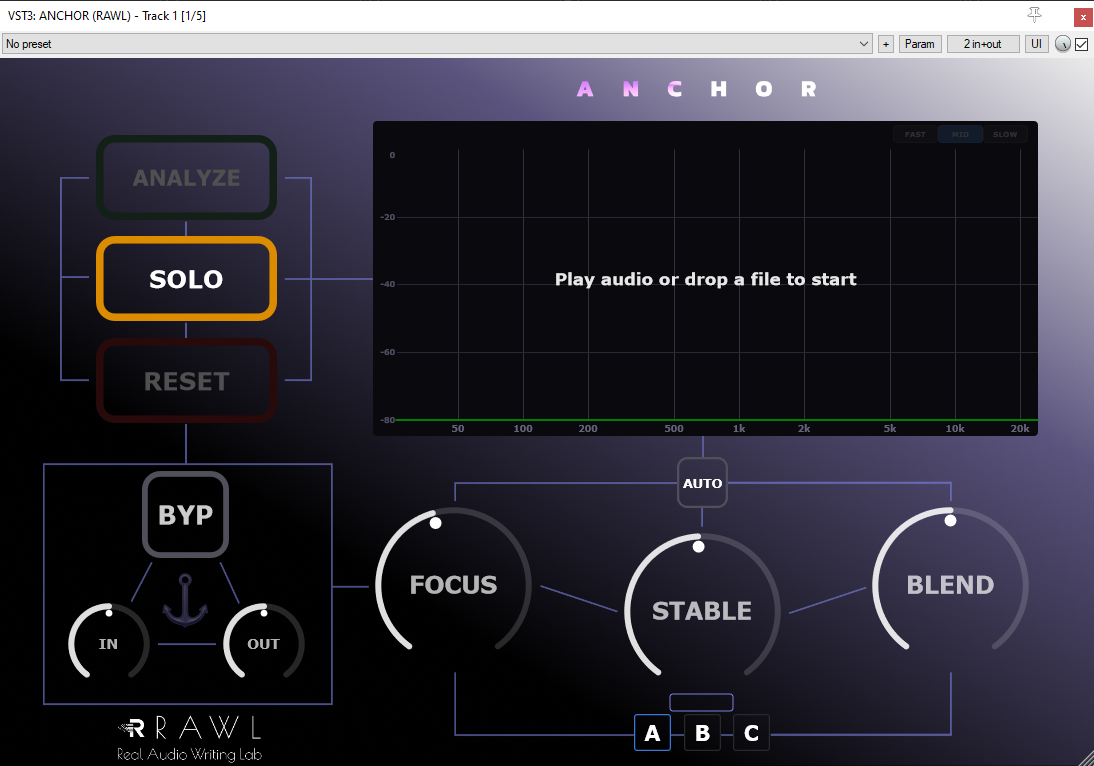
Task: Select MID analyzer speed
Action: pyautogui.click(x=960, y=134)
